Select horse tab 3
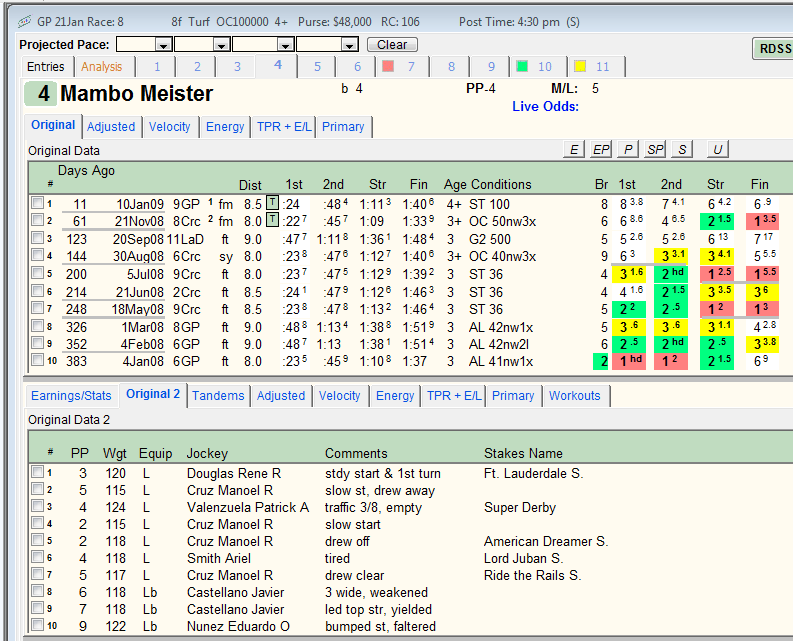Viewport: 793px width, 641px height. click(x=237, y=67)
